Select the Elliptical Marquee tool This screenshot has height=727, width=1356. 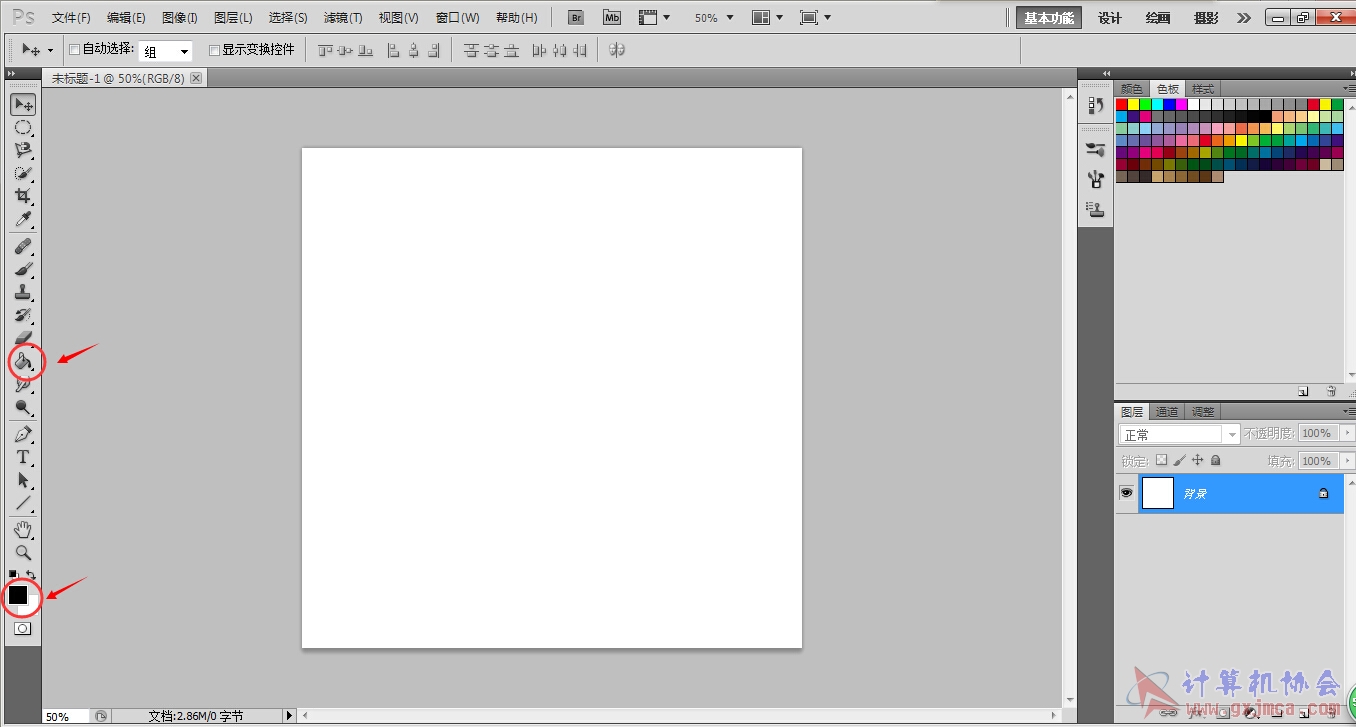point(23,127)
